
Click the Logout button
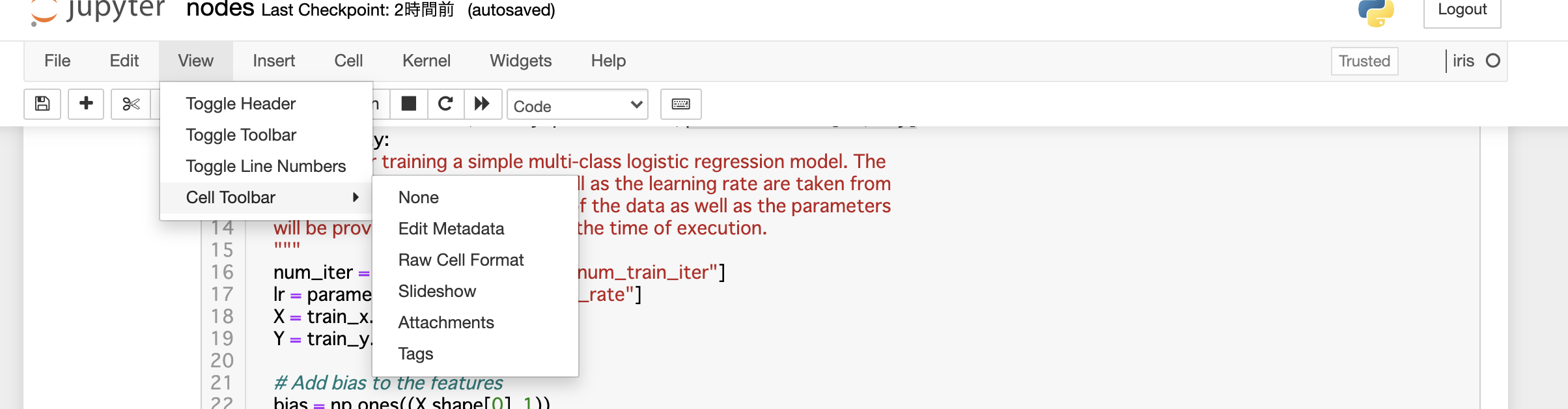(1463, 11)
